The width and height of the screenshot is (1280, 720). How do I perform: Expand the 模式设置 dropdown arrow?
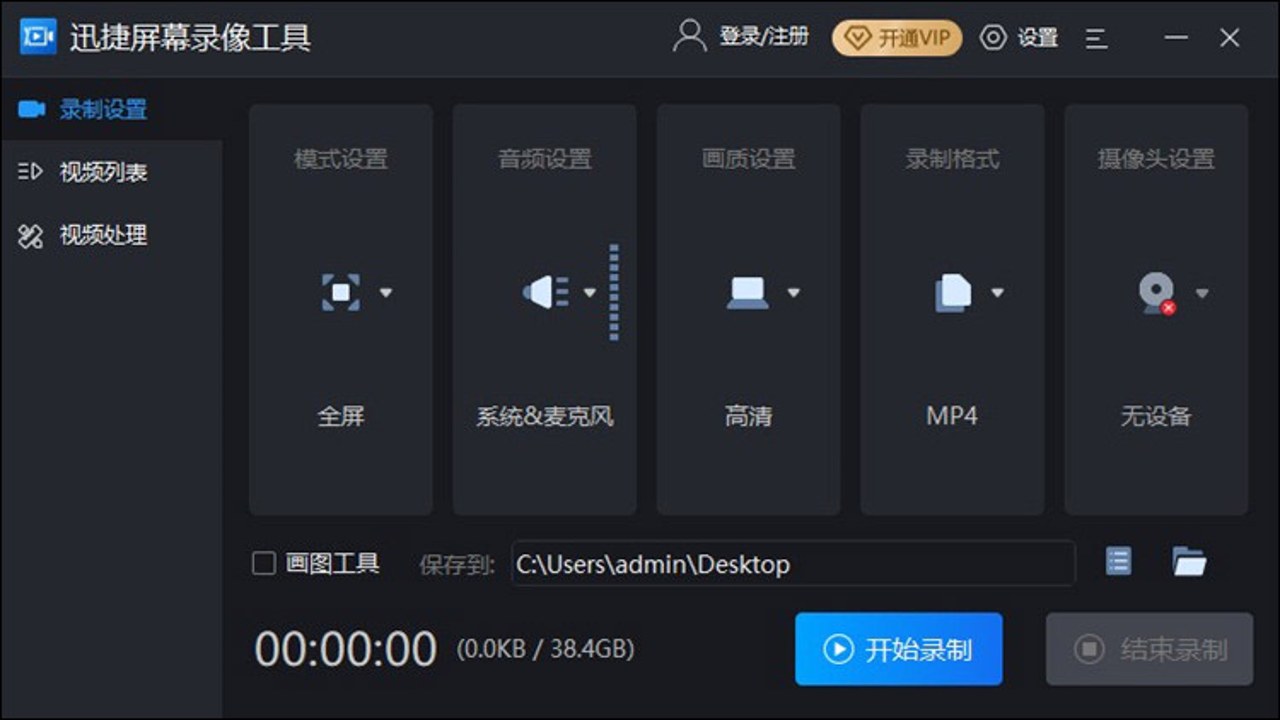[386, 293]
